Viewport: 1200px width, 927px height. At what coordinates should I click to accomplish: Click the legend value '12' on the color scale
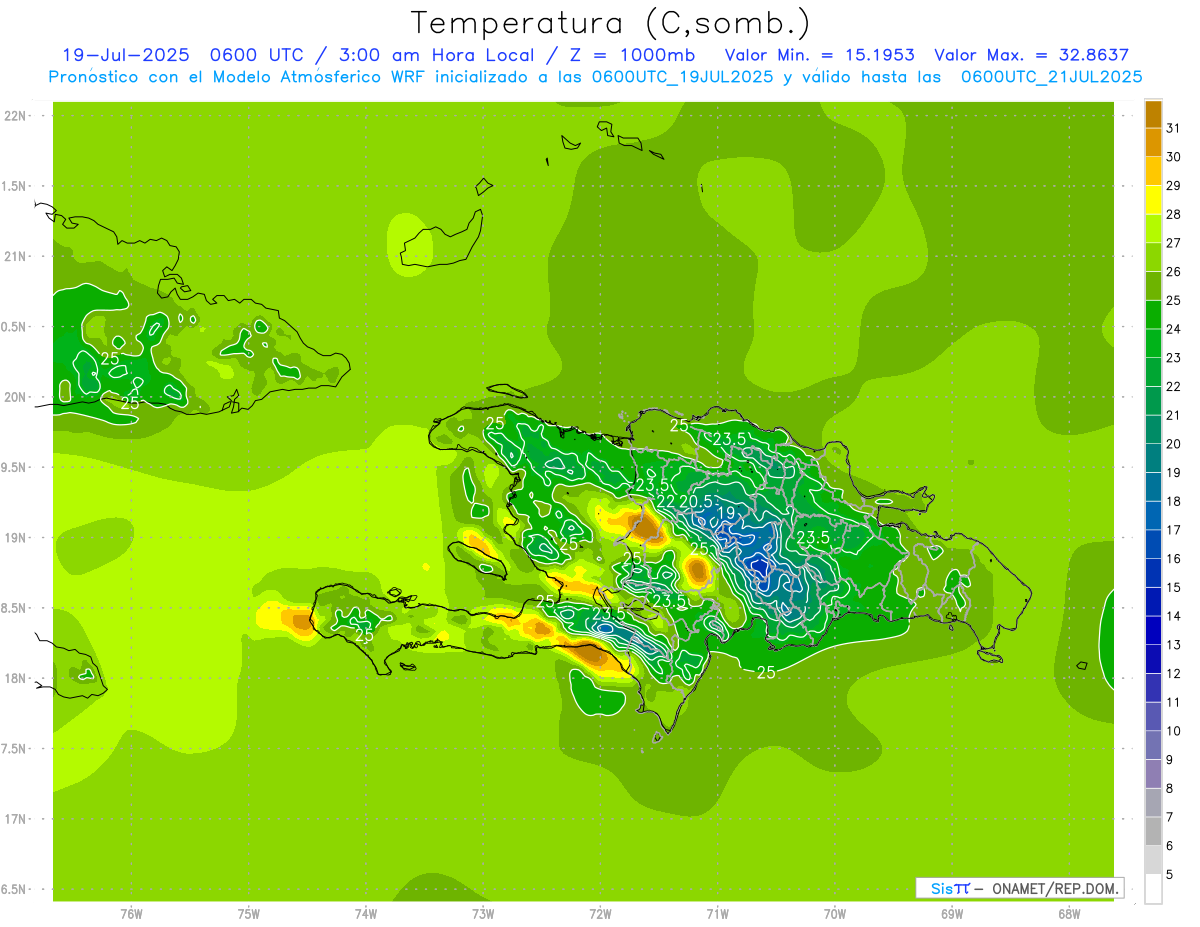(1174, 673)
